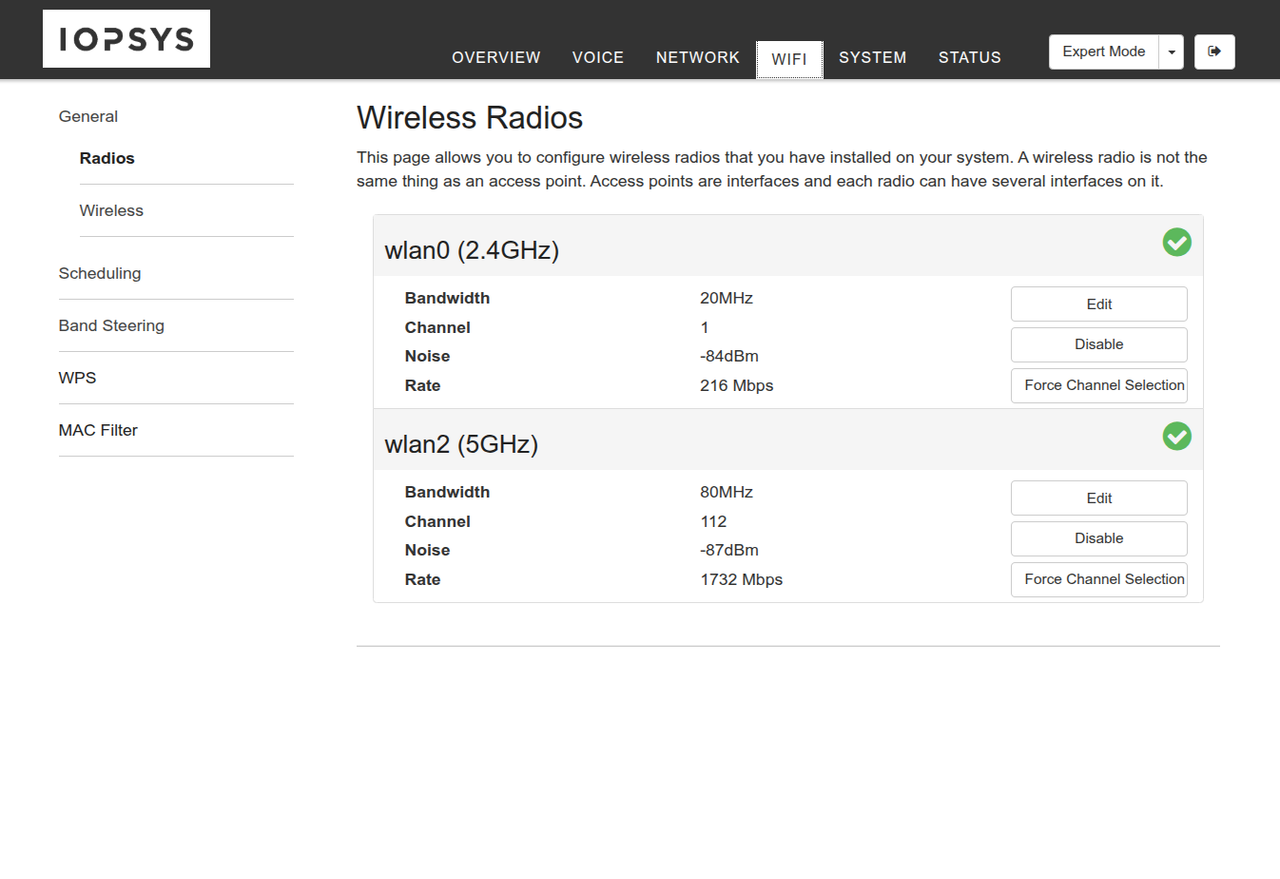Image resolution: width=1280 pixels, height=879 pixels.
Task: Open Scheduling in the sidebar
Action: 100,273
